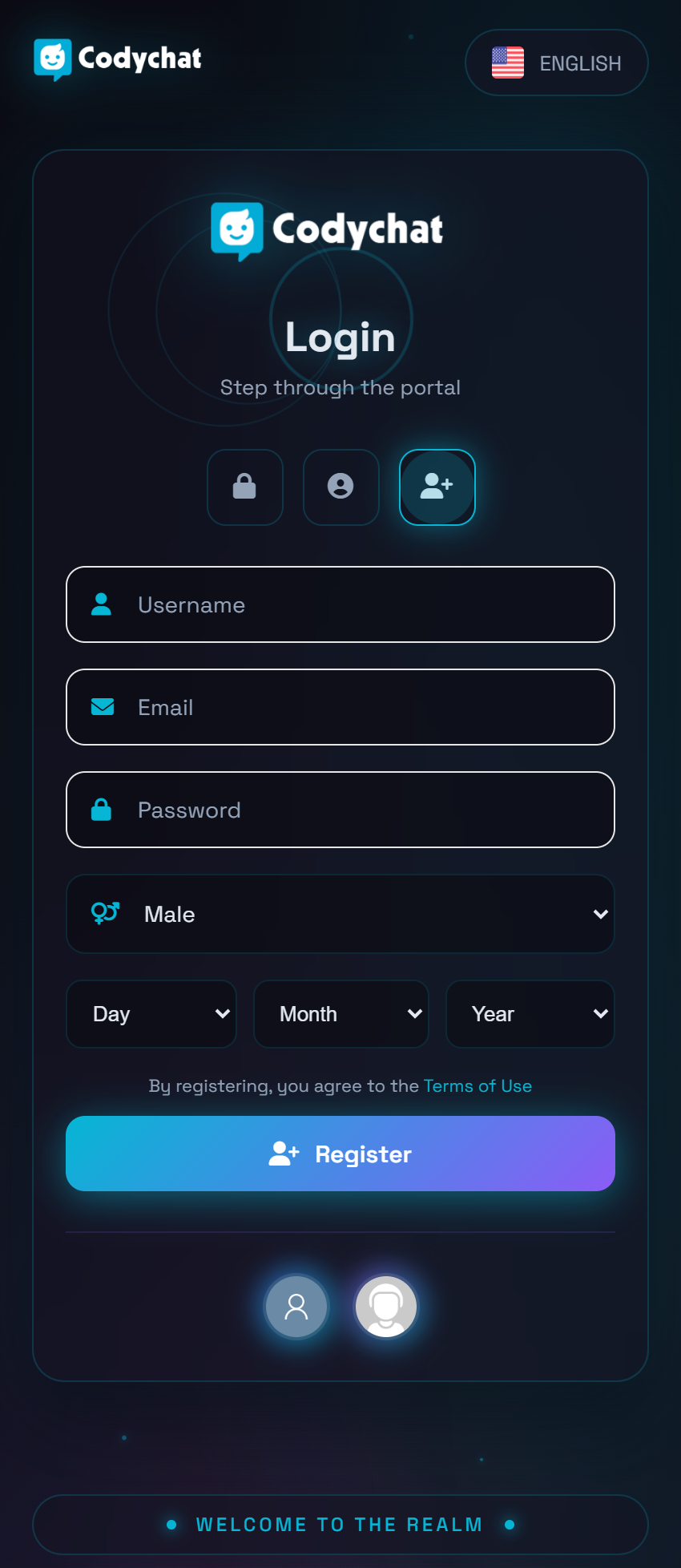Select the add-user register tab
Viewport: 681px width, 1568px height.
[437, 487]
